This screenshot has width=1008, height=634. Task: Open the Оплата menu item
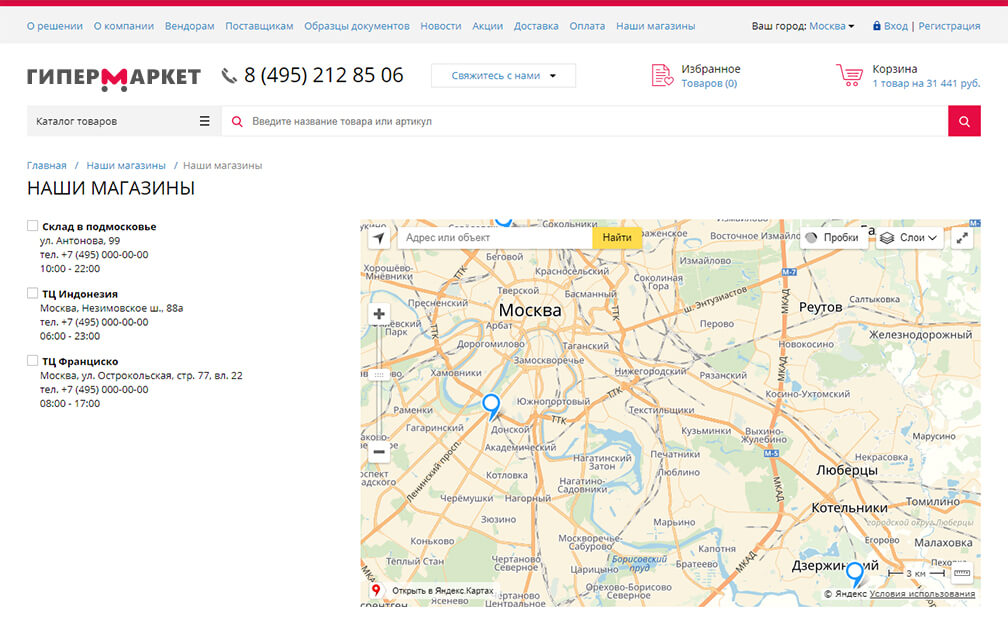point(588,26)
